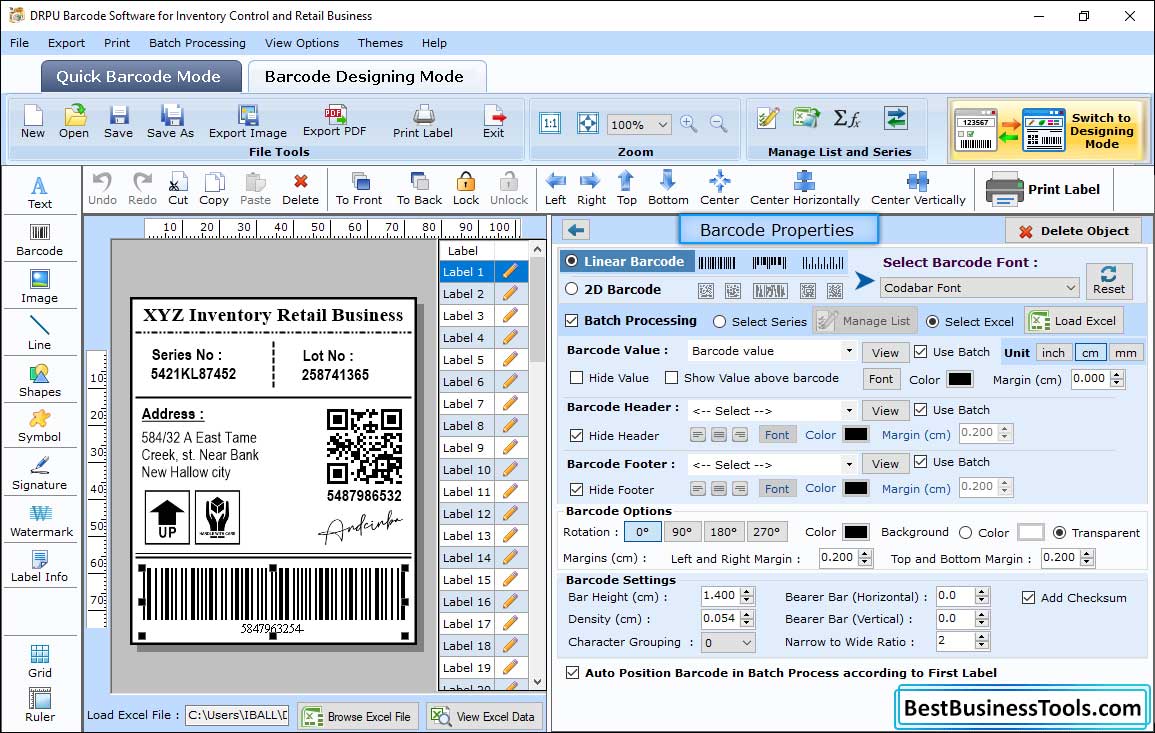The image size is (1155, 733).
Task: Delete selected object with red X
Action: click(x=301, y=188)
